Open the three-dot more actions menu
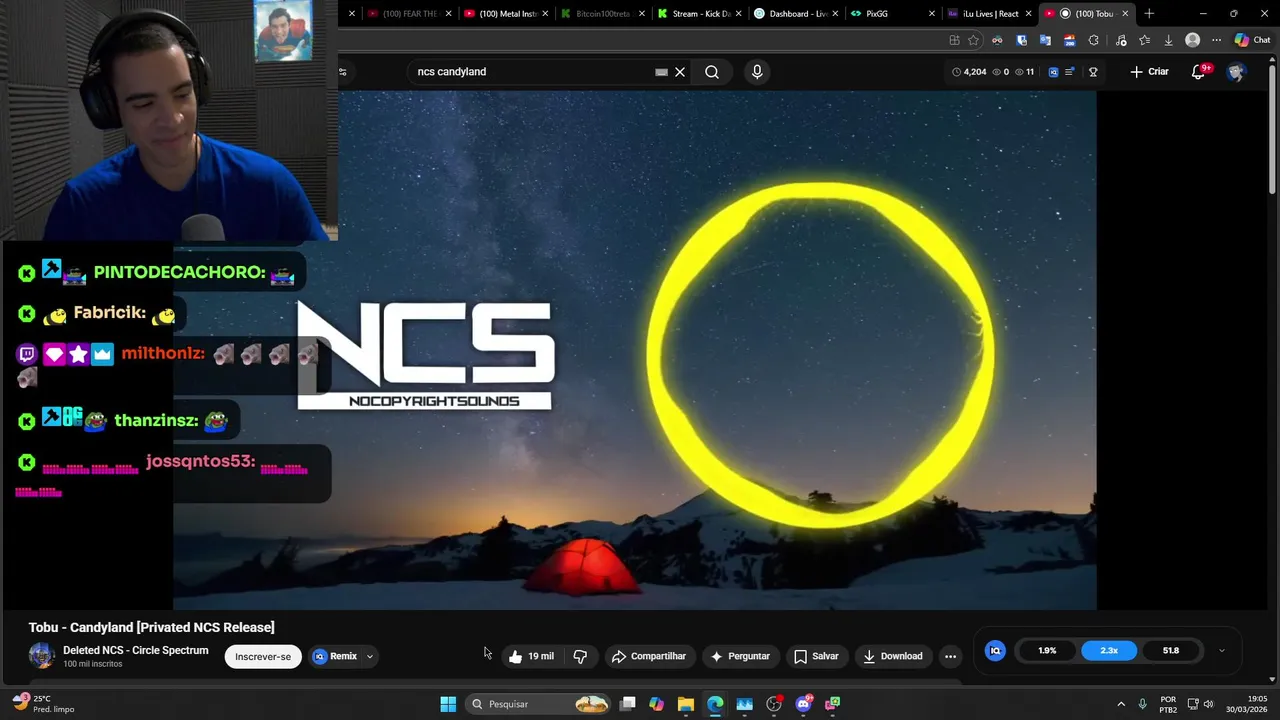This screenshot has width=1280, height=720. 950,656
